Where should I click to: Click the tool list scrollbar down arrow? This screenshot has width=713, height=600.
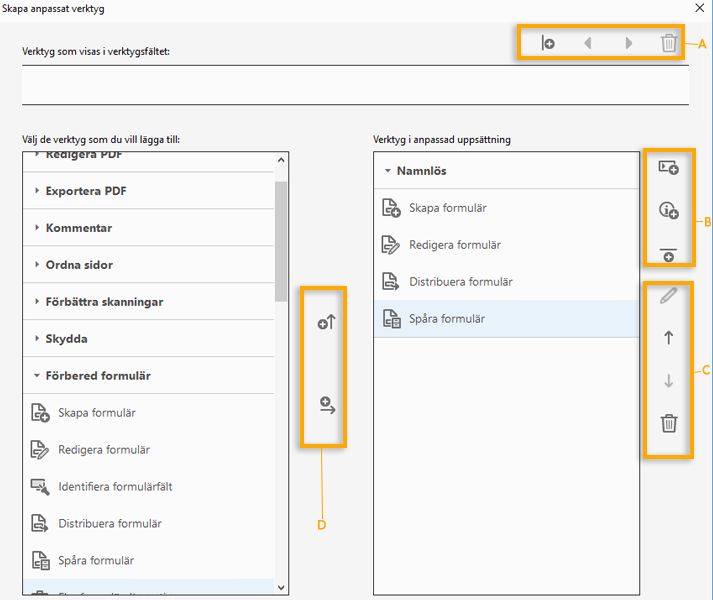coord(281,587)
